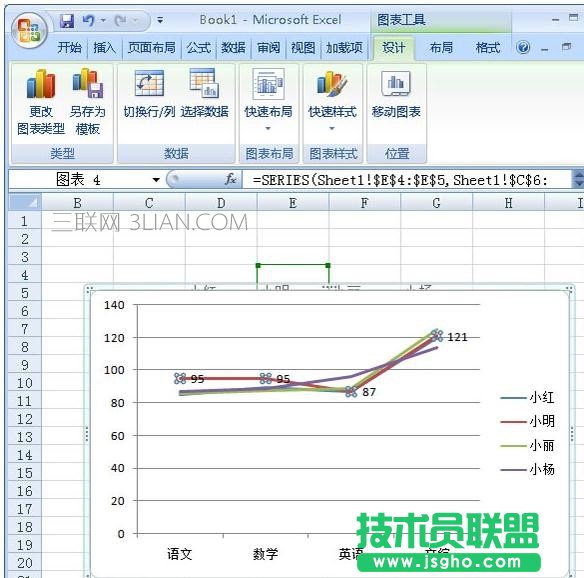Switch to the 视图 tab
Viewport: 584px width, 578px height.
(x=303, y=48)
